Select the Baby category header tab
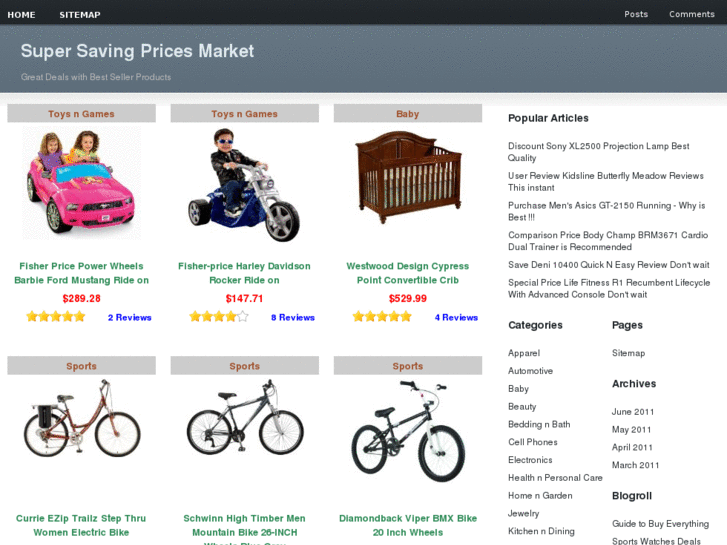Viewport: 727px width, 545px height. 408,114
